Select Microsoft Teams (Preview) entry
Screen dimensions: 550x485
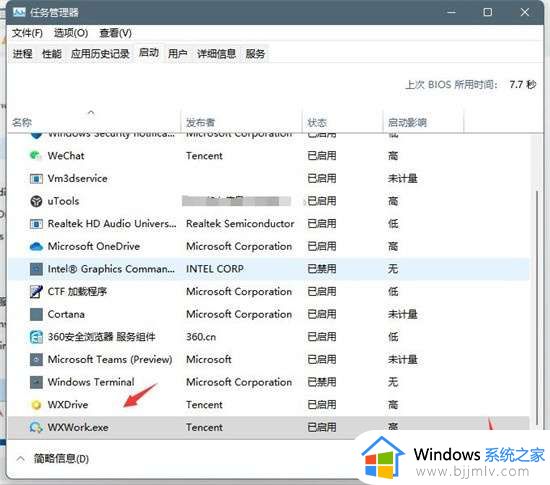pyautogui.click(x=110, y=359)
